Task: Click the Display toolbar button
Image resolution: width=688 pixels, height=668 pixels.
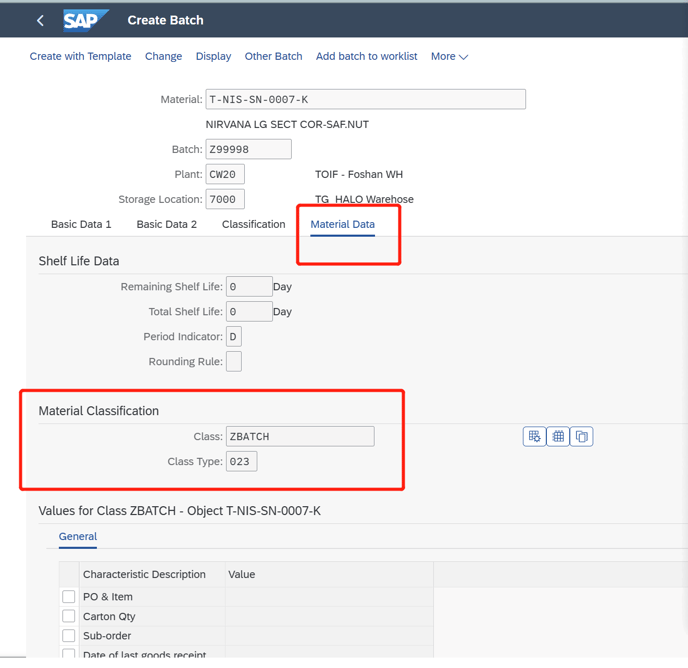Action: tap(213, 57)
